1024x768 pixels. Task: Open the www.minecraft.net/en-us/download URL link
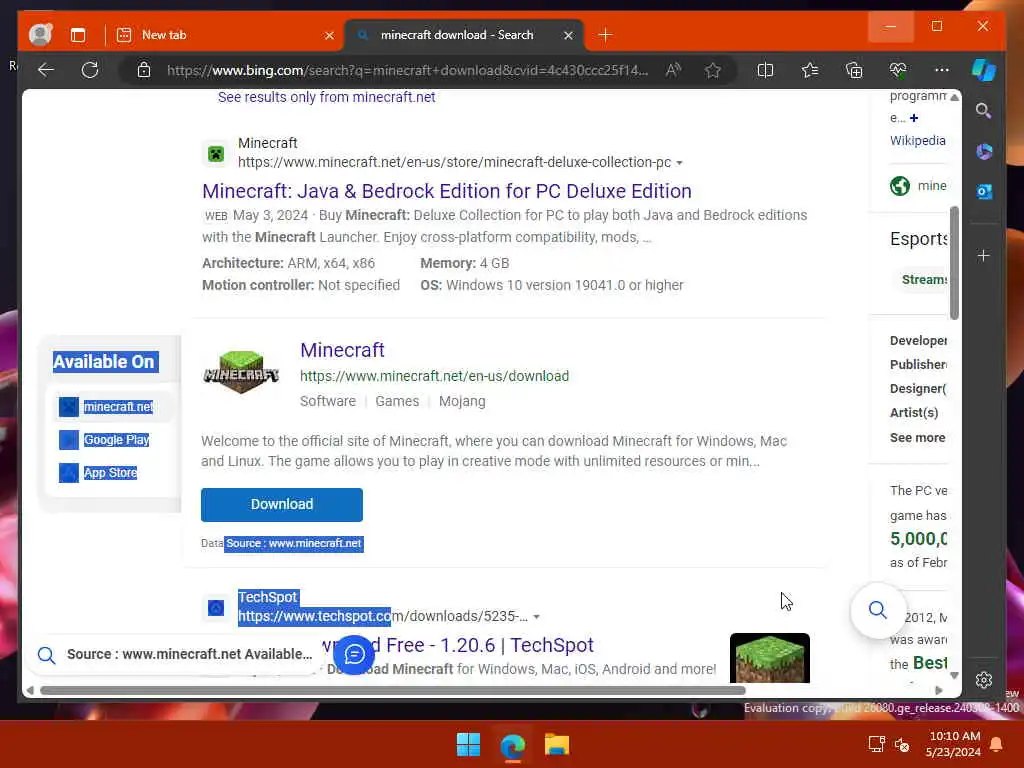click(x=434, y=376)
